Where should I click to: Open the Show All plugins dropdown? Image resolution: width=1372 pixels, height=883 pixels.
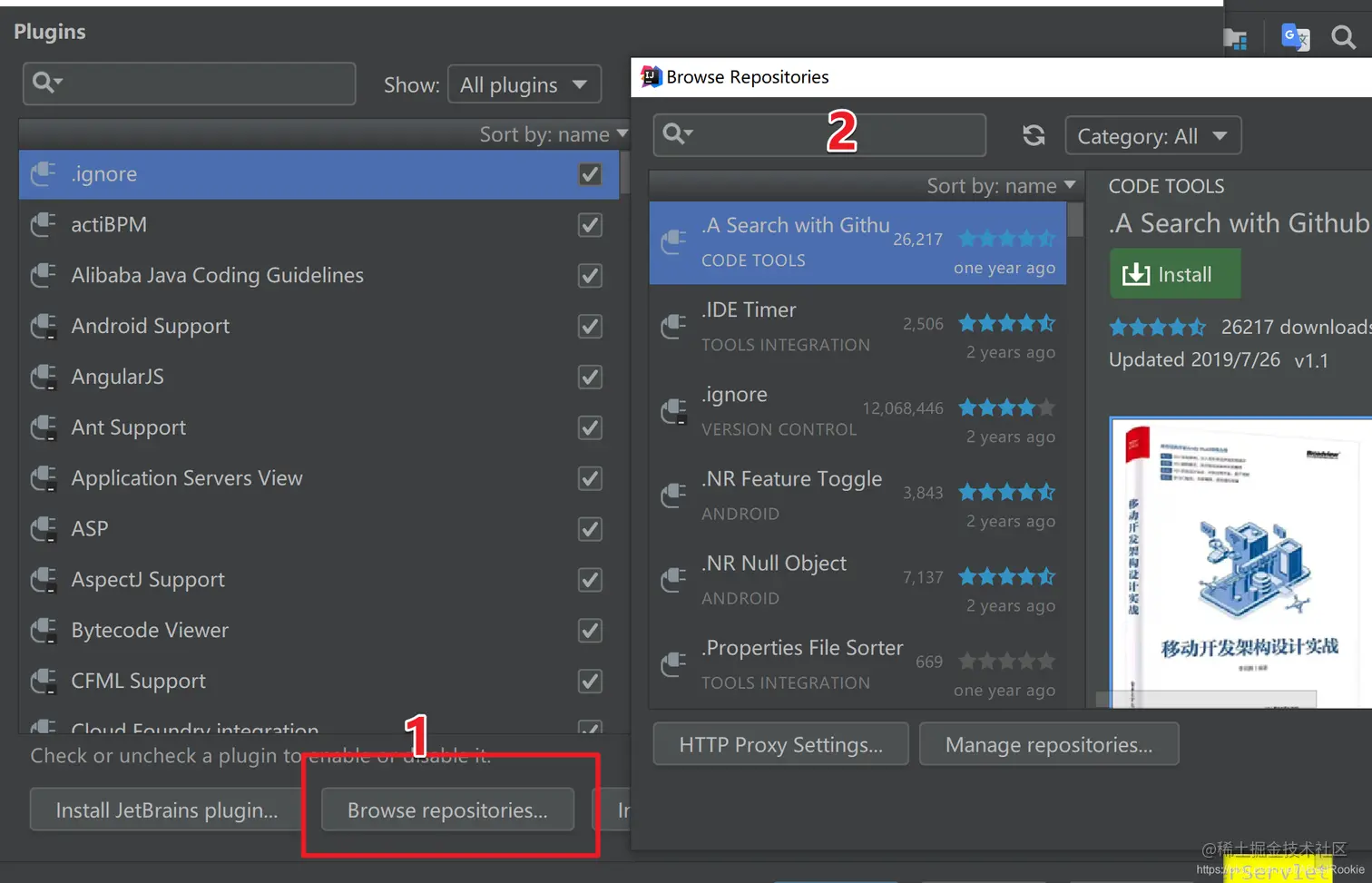point(524,84)
